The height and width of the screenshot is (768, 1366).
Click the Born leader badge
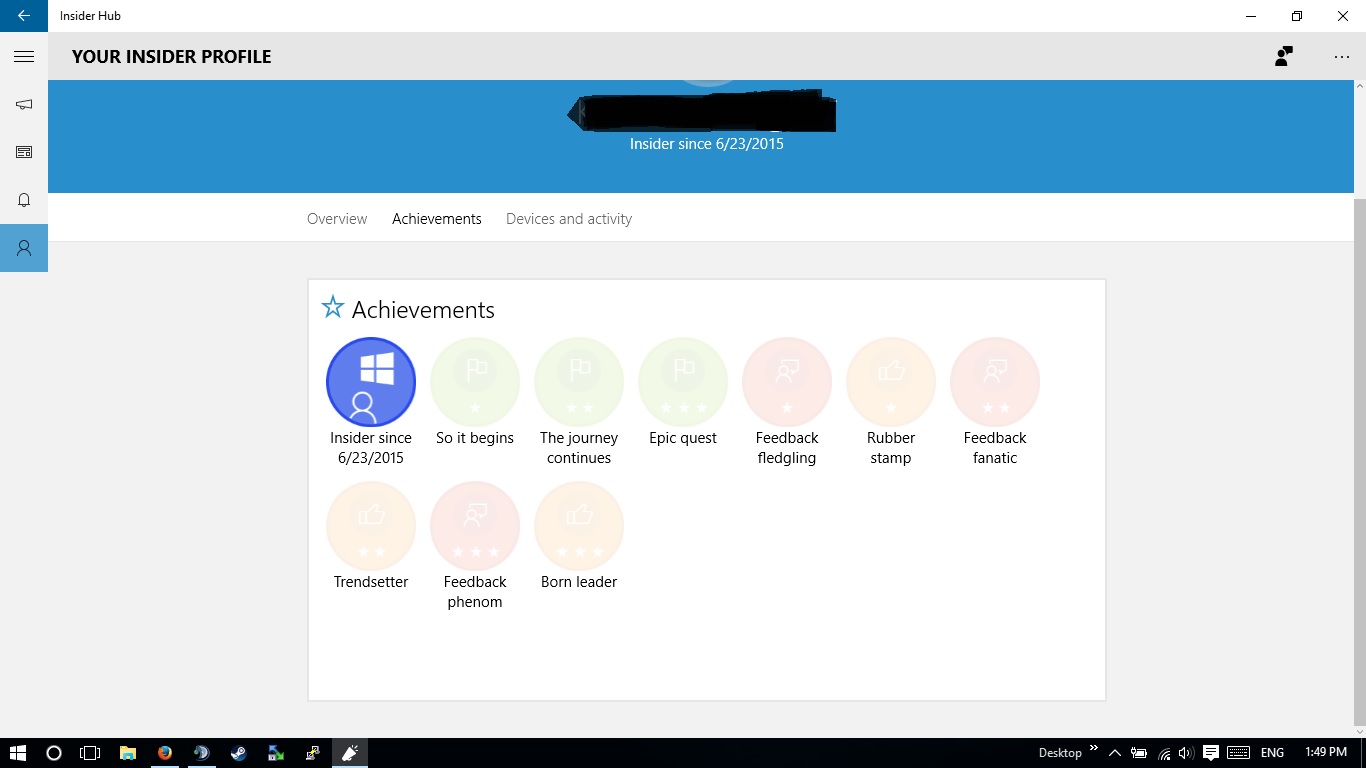[x=579, y=526]
